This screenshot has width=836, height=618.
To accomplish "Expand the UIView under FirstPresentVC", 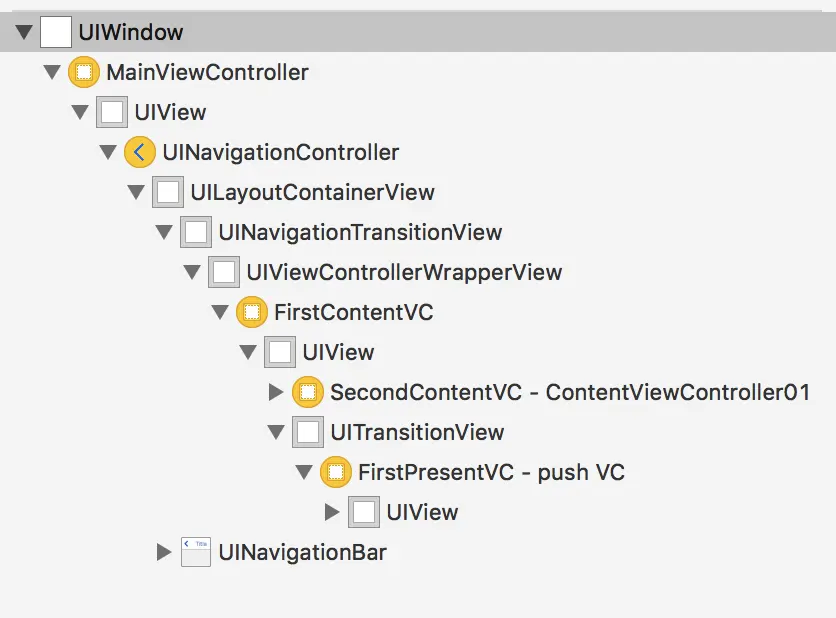I will click(332, 512).
